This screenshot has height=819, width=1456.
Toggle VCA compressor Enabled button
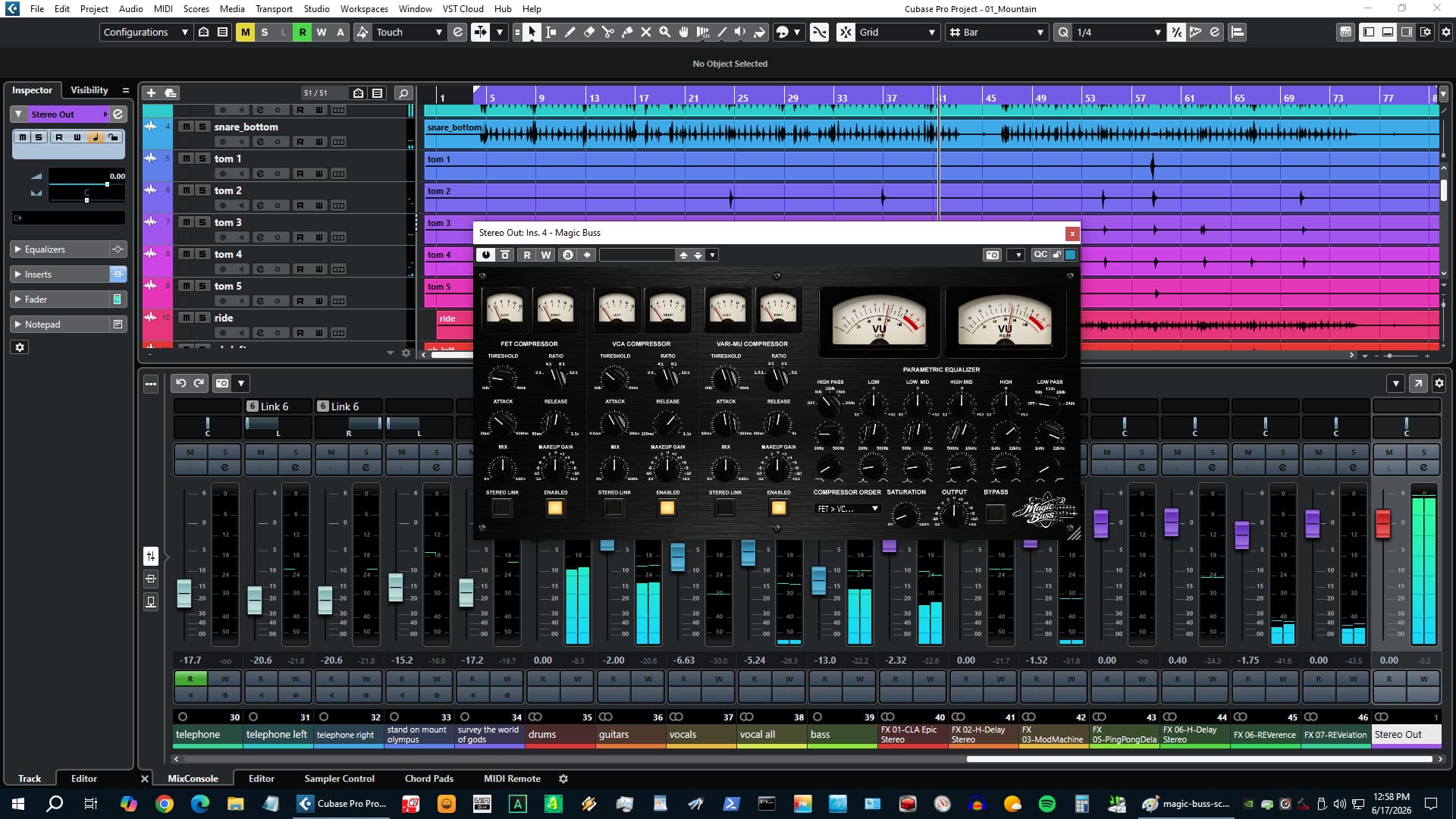tap(667, 507)
